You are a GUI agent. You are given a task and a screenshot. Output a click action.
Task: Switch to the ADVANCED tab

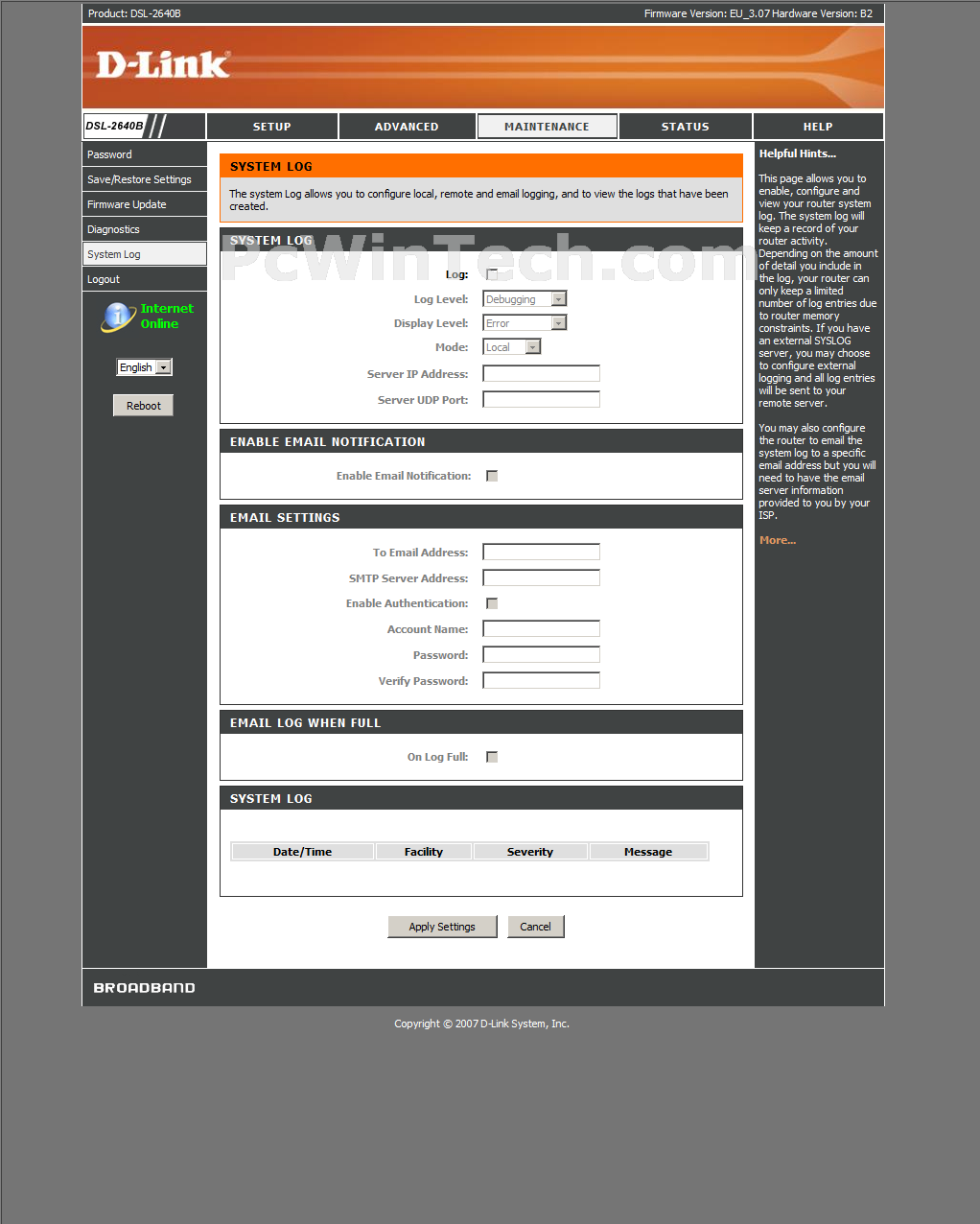[407, 127]
